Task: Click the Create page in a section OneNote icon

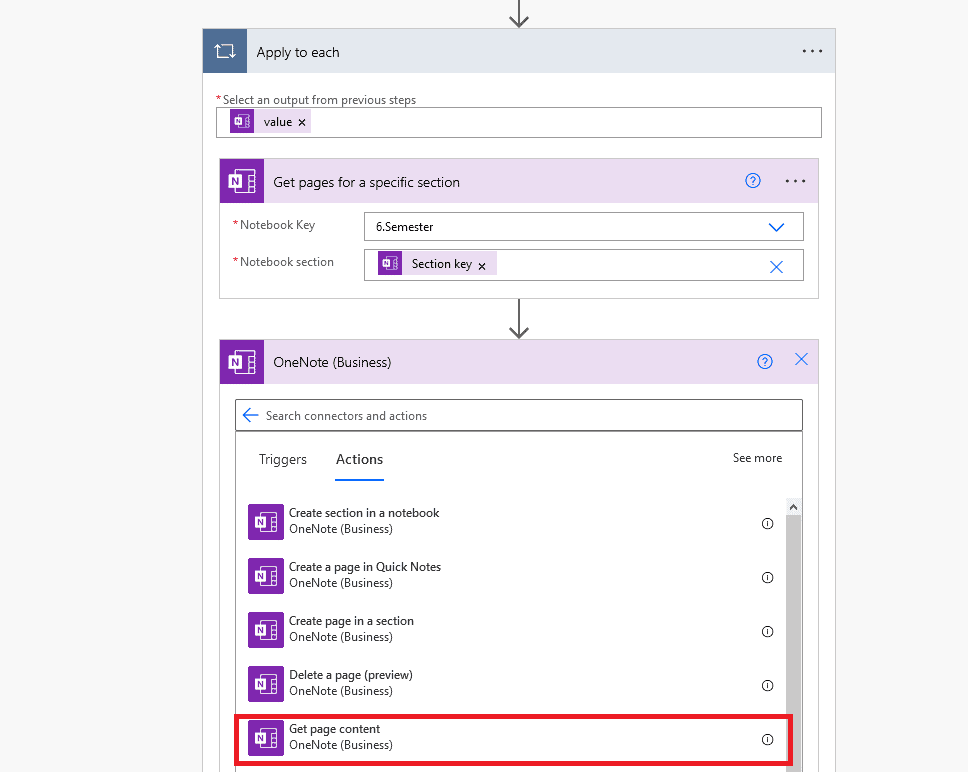Action: 266,630
